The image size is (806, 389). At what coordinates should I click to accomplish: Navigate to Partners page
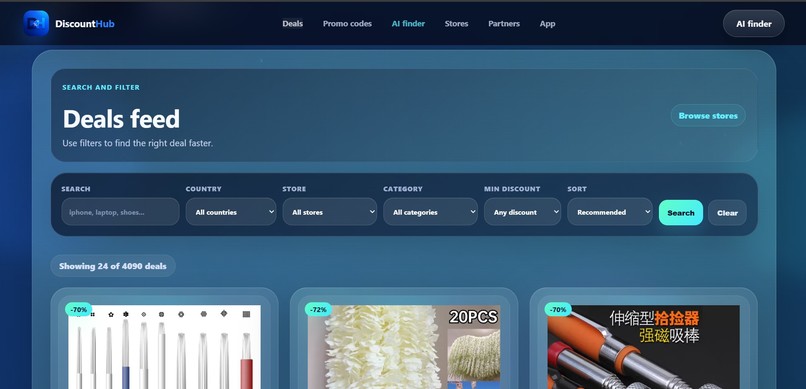tap(504, 24)
